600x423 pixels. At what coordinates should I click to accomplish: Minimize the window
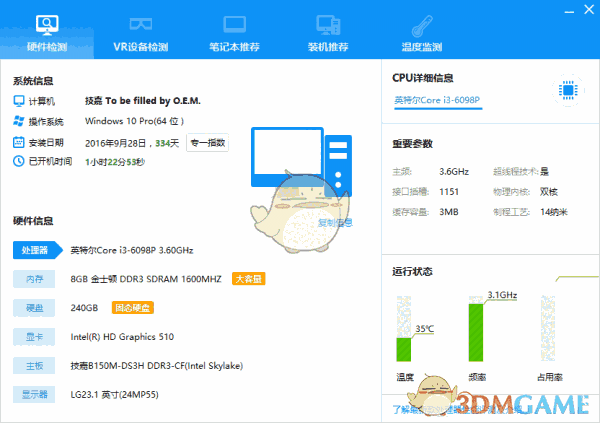(569, 11)
